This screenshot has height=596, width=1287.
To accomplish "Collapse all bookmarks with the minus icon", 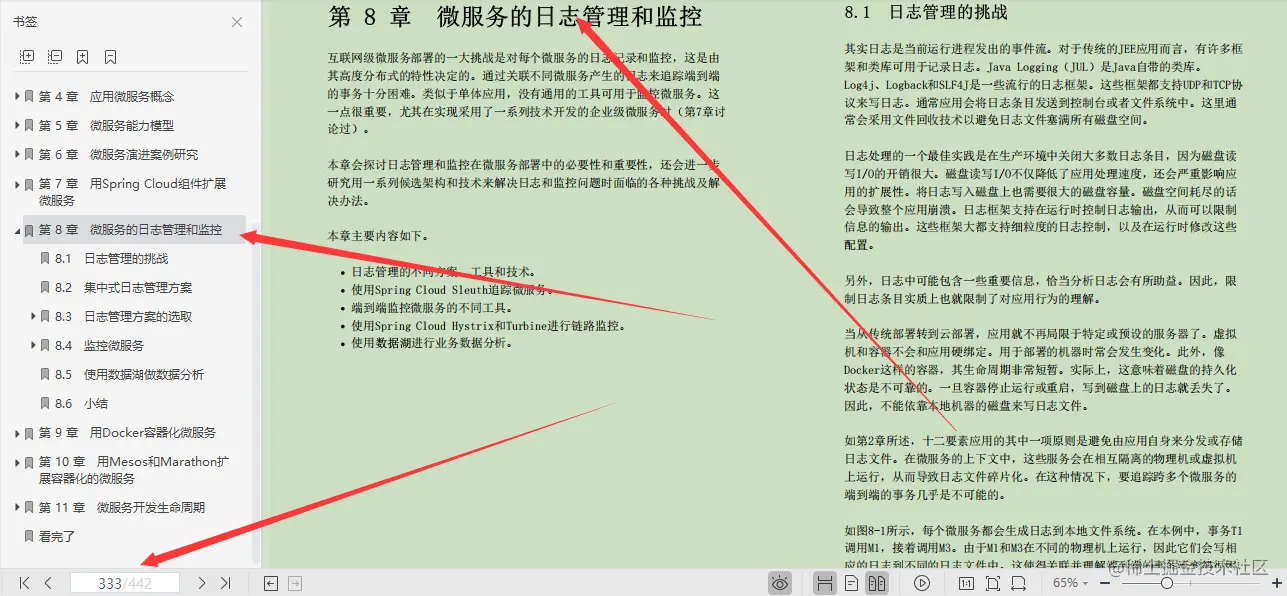I will 56,56.
